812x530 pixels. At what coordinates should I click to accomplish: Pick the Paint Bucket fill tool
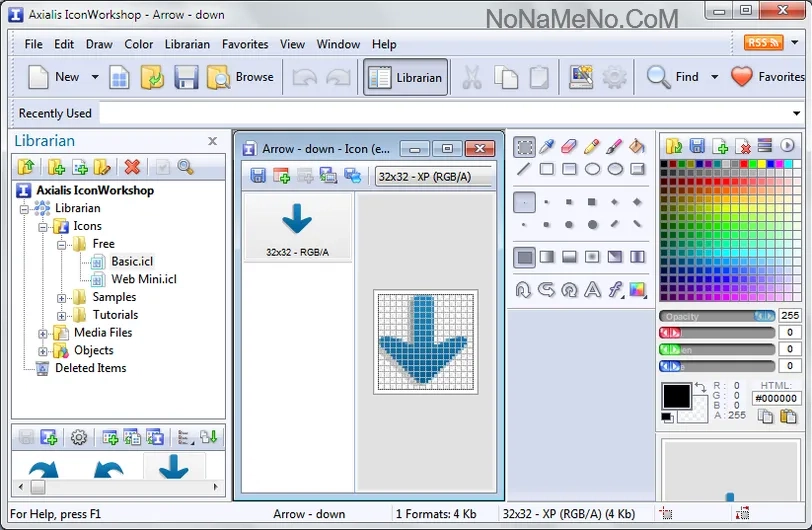pos(637,147)
